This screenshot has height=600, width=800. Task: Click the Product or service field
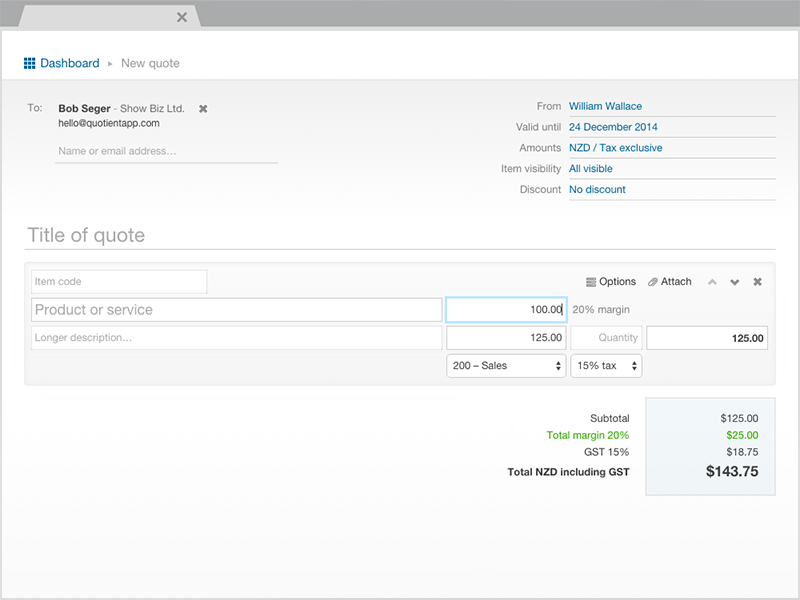pos(237,310)
